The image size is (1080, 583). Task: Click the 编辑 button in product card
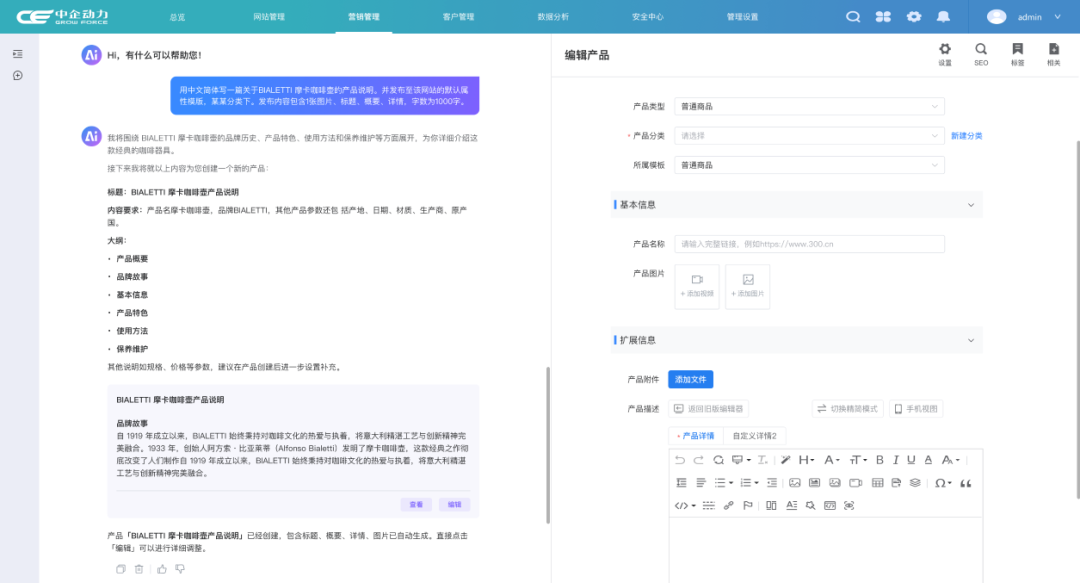tap(455, 504)
